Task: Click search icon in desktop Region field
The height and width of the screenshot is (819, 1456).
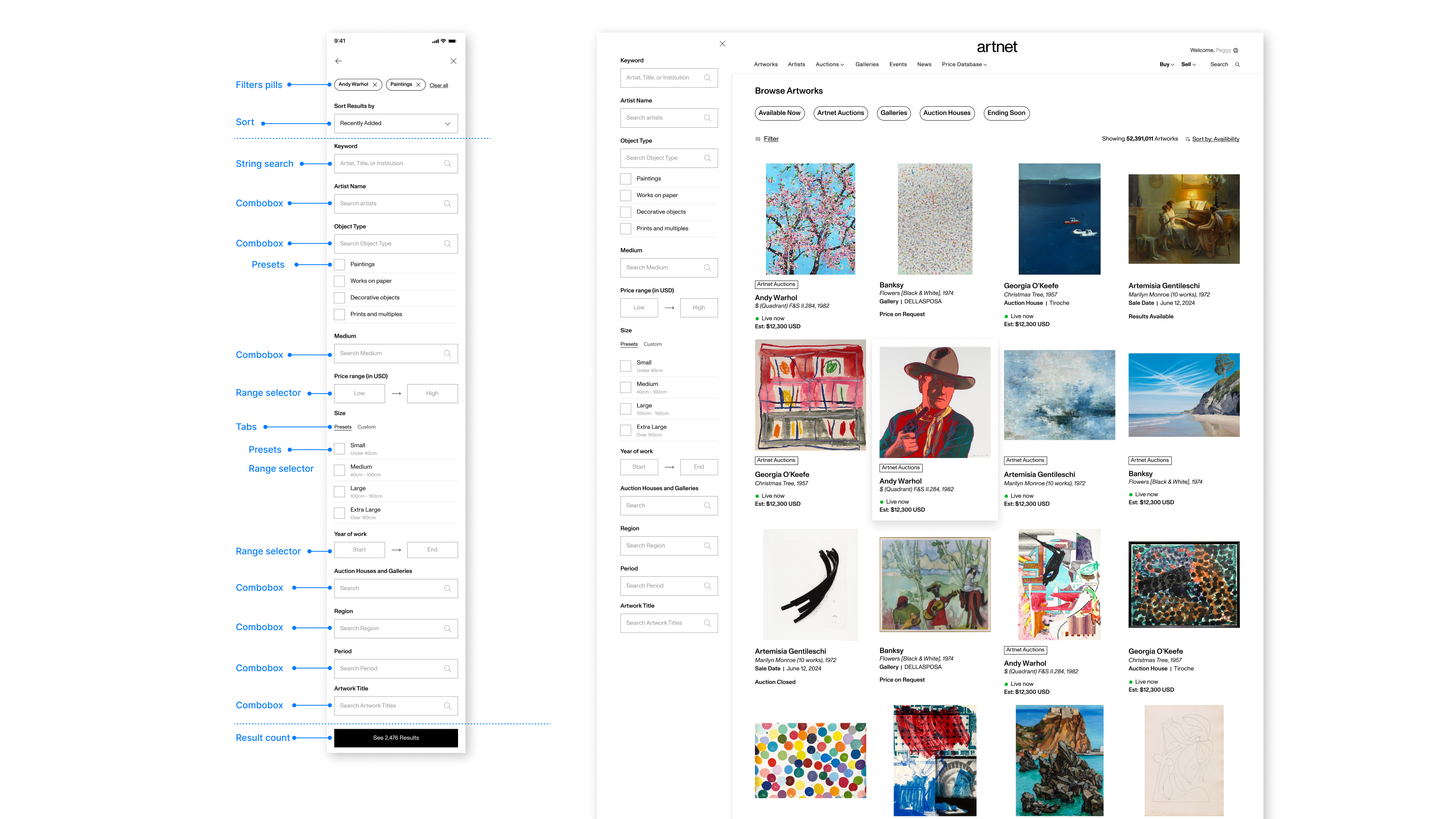Action: tap(708, 546)
